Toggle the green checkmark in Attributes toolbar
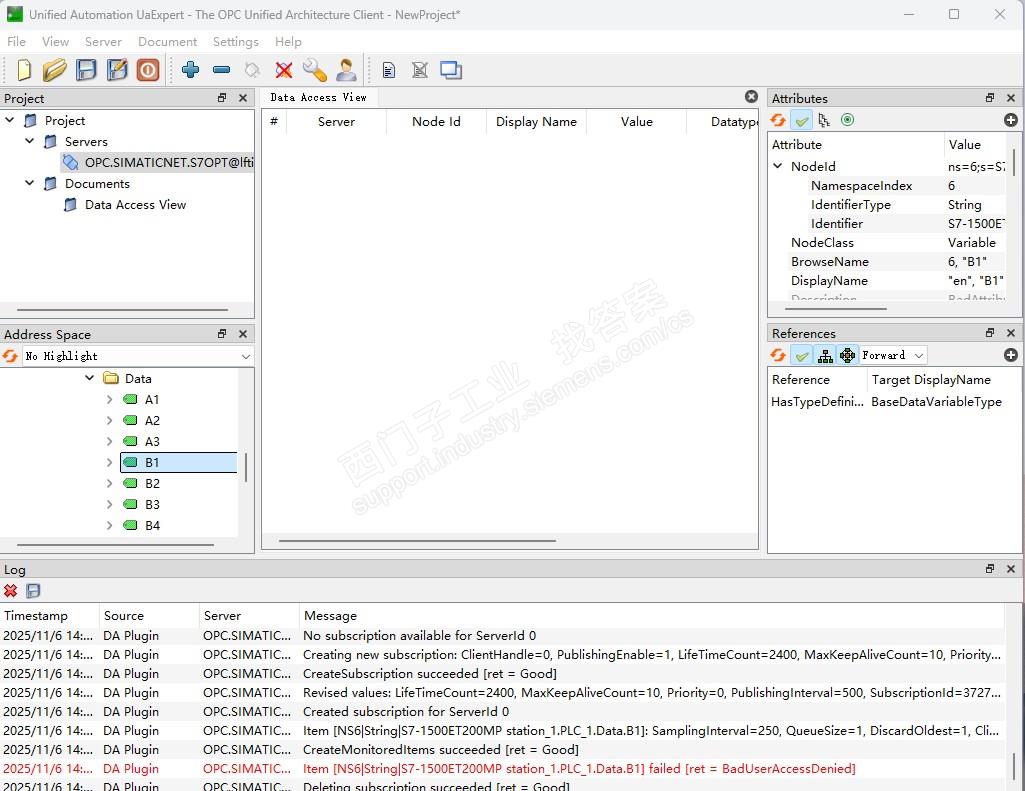The height and width of the screenshot is (791, 1025). (802, 120)
